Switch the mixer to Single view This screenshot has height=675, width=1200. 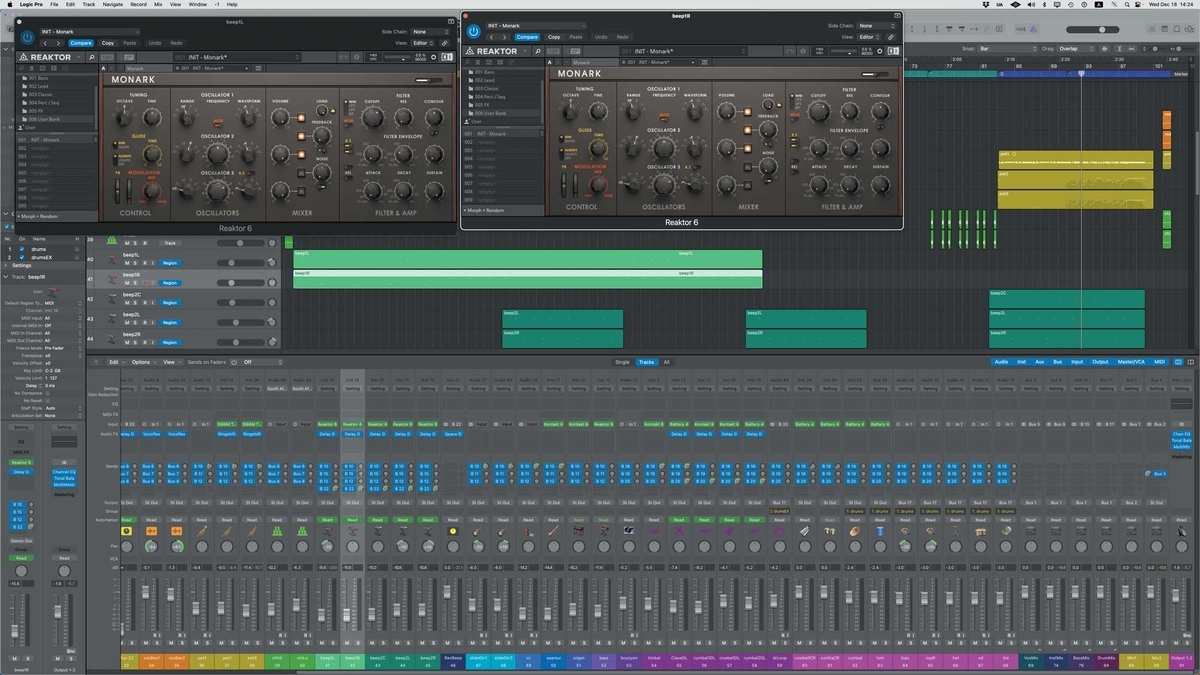[623, 362]
